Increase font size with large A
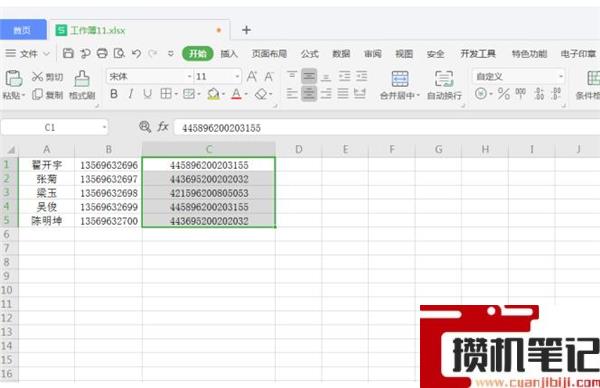The width and height of the screenshot is (600, 388). point(252,77)
